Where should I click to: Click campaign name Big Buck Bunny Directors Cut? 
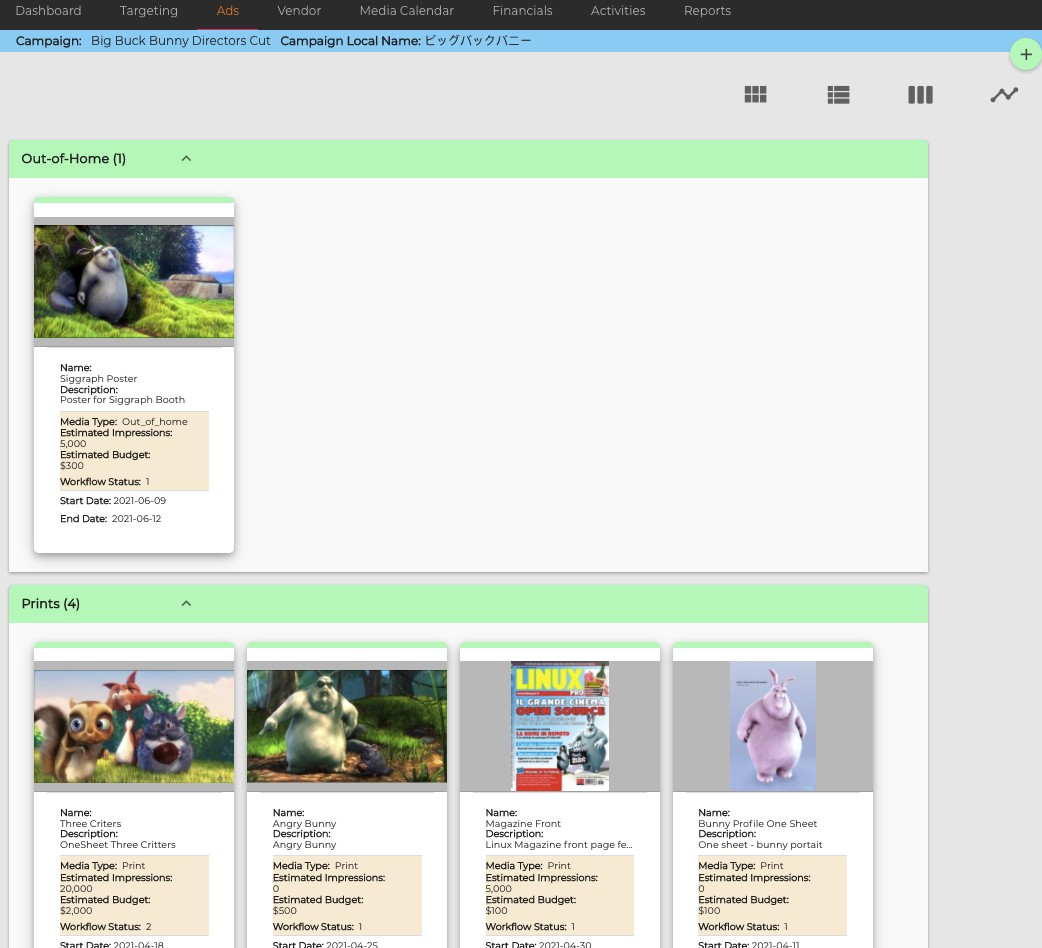pos(181,41)
